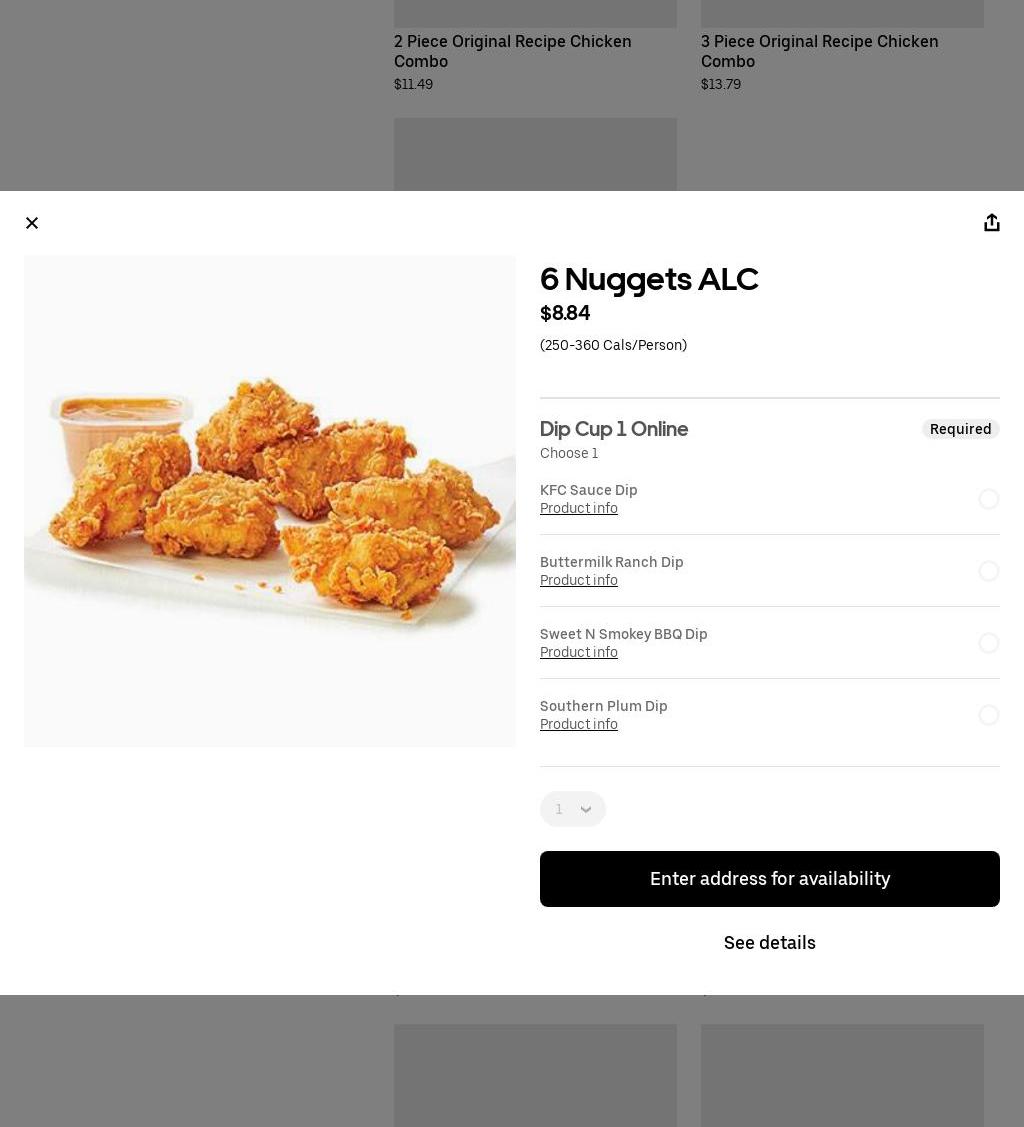The width and height of the screenshot is (1024, 1127).
Task: View Product info for Southern Plum Dip
Action: (x=578, y=724)
